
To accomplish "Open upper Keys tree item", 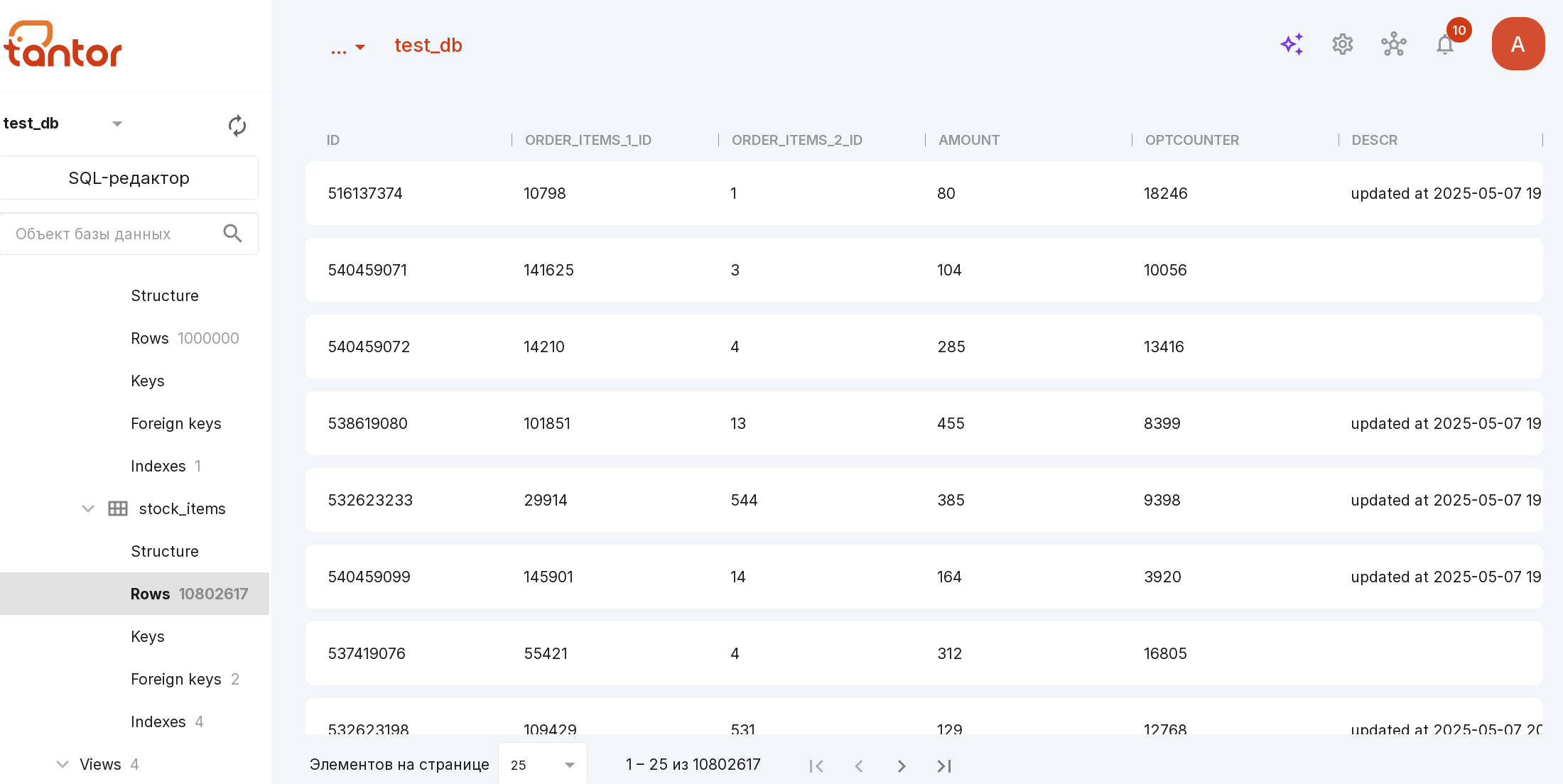I will coord(148,381).
